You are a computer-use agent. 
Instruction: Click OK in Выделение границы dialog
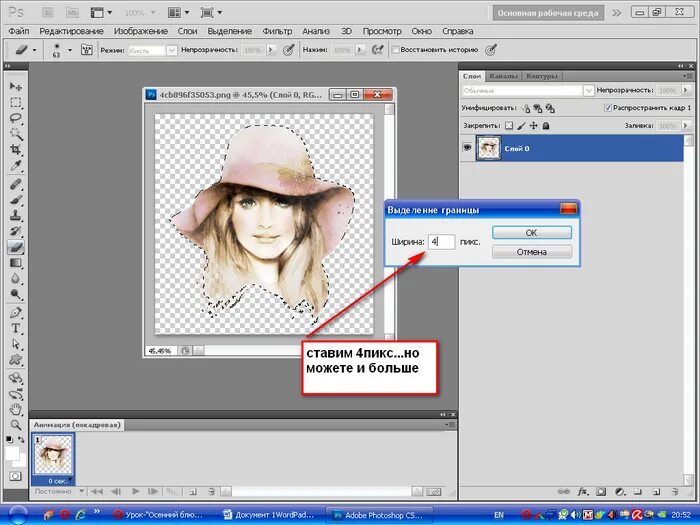tap(532, 233)
